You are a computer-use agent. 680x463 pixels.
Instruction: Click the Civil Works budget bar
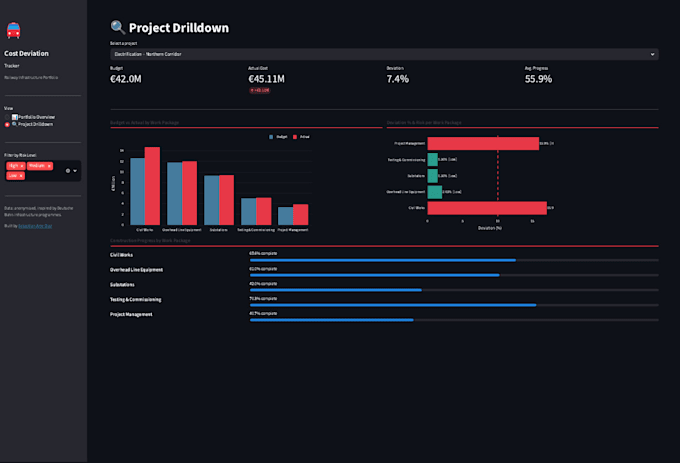[x=137, y=191]
